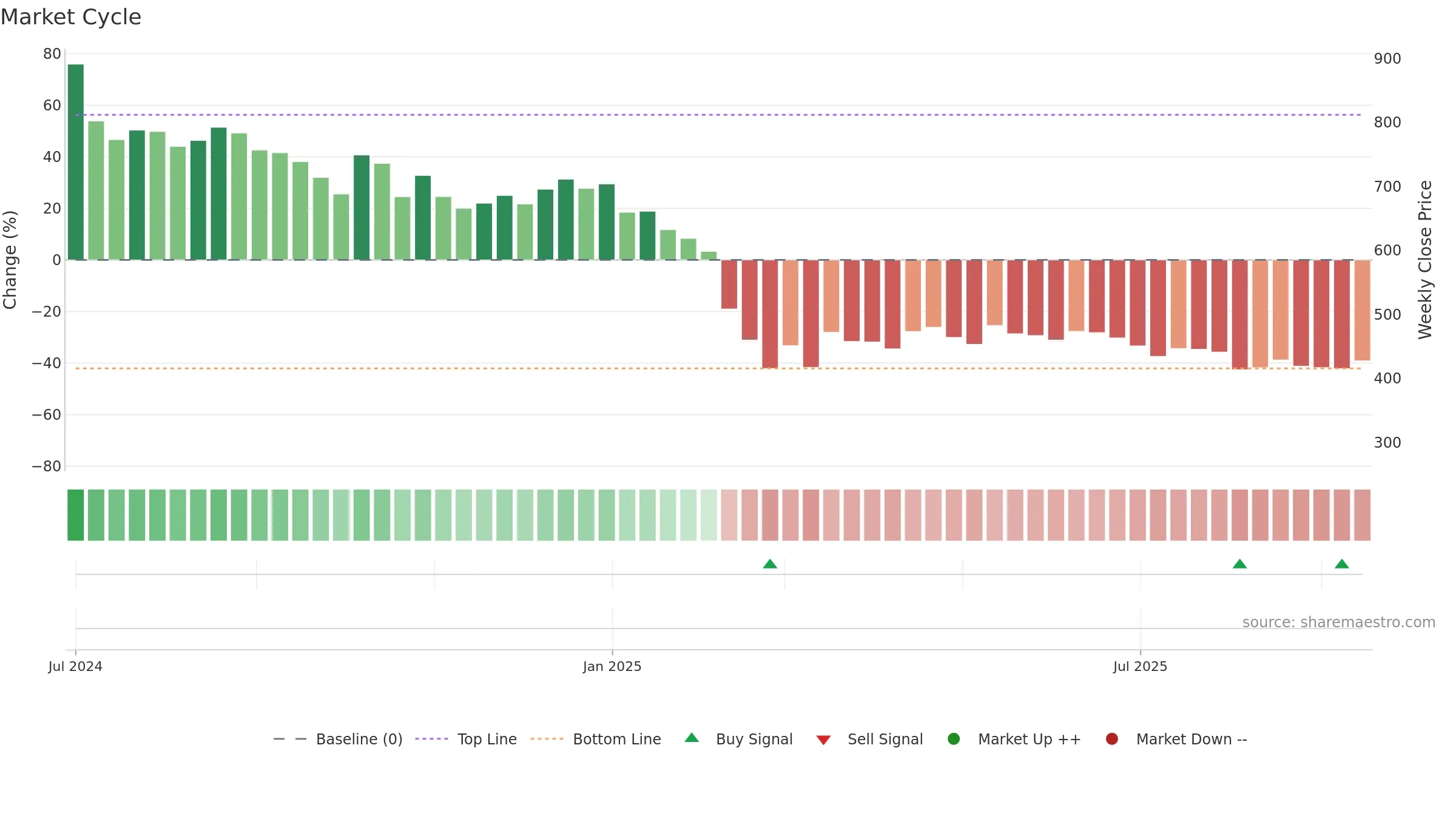The image size is (1456, 819).
Task: Click the green Market Up legend dot
Action: [x=954, y=739]
